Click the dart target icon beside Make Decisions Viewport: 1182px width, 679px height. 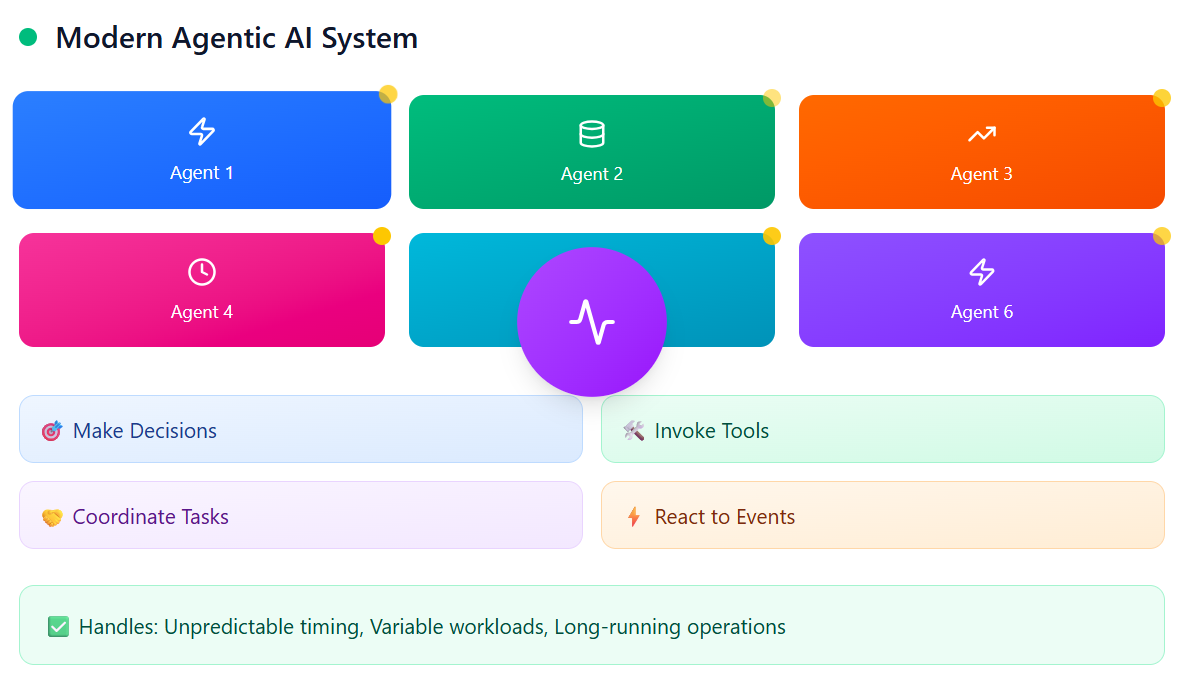click(x=52, y=429)
